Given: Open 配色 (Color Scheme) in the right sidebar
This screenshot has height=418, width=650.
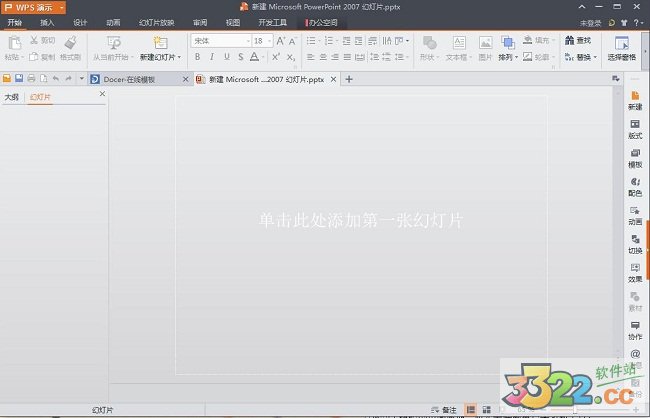Looking at the screenshot, I should 635,186.
